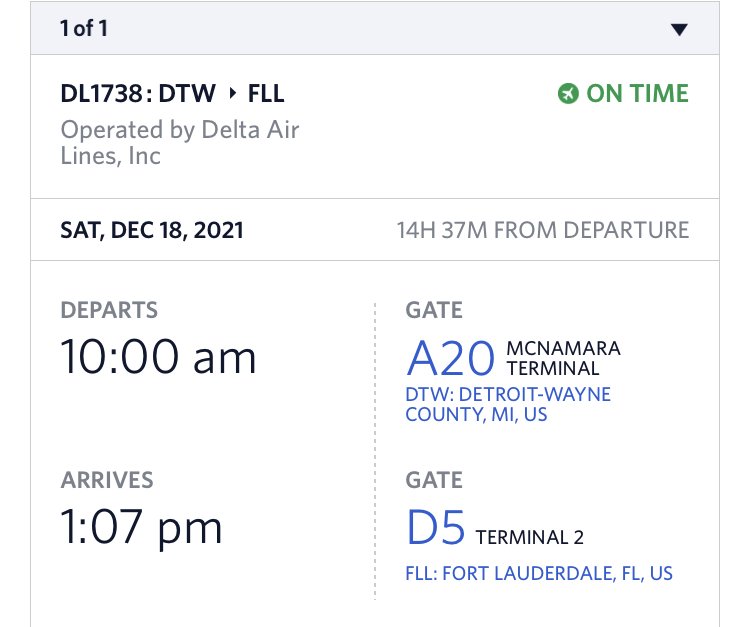Click the 1 of 1 header bar
750x627 pixels.
(x=375, y=28)
